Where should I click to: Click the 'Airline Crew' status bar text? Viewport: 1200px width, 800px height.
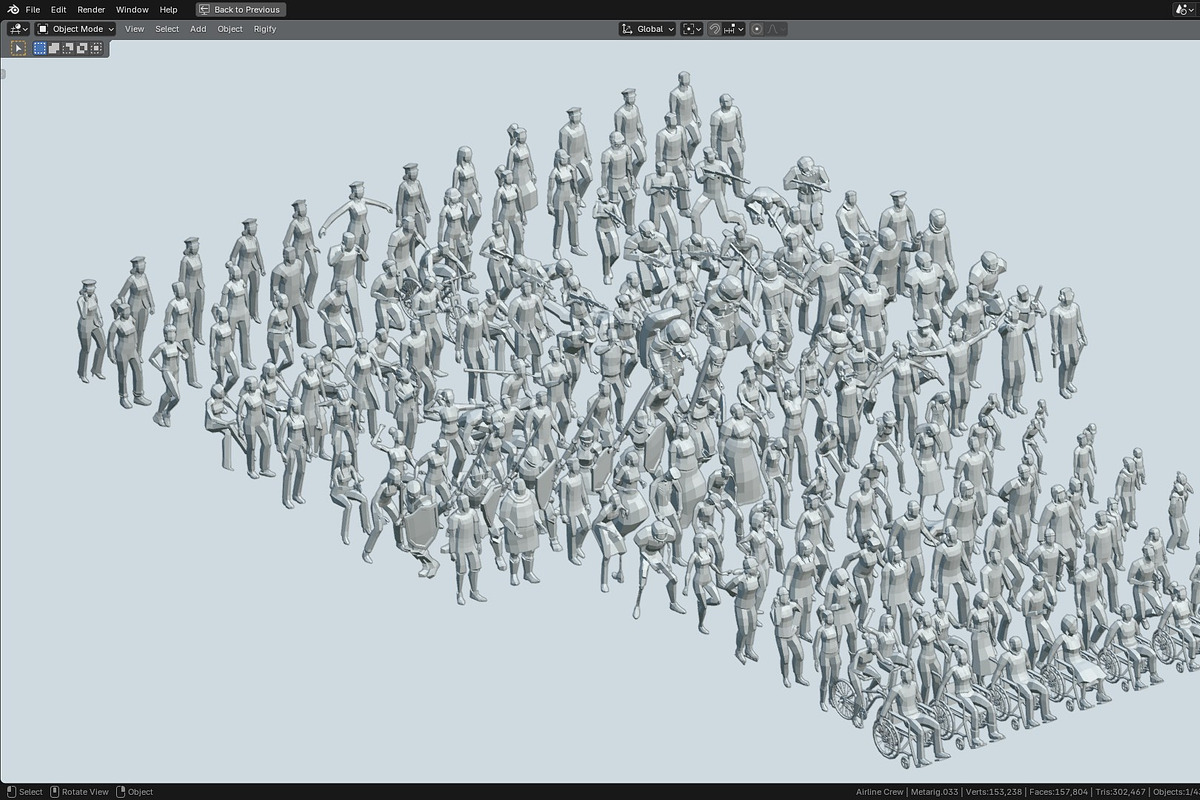click(x=879, y=792)
